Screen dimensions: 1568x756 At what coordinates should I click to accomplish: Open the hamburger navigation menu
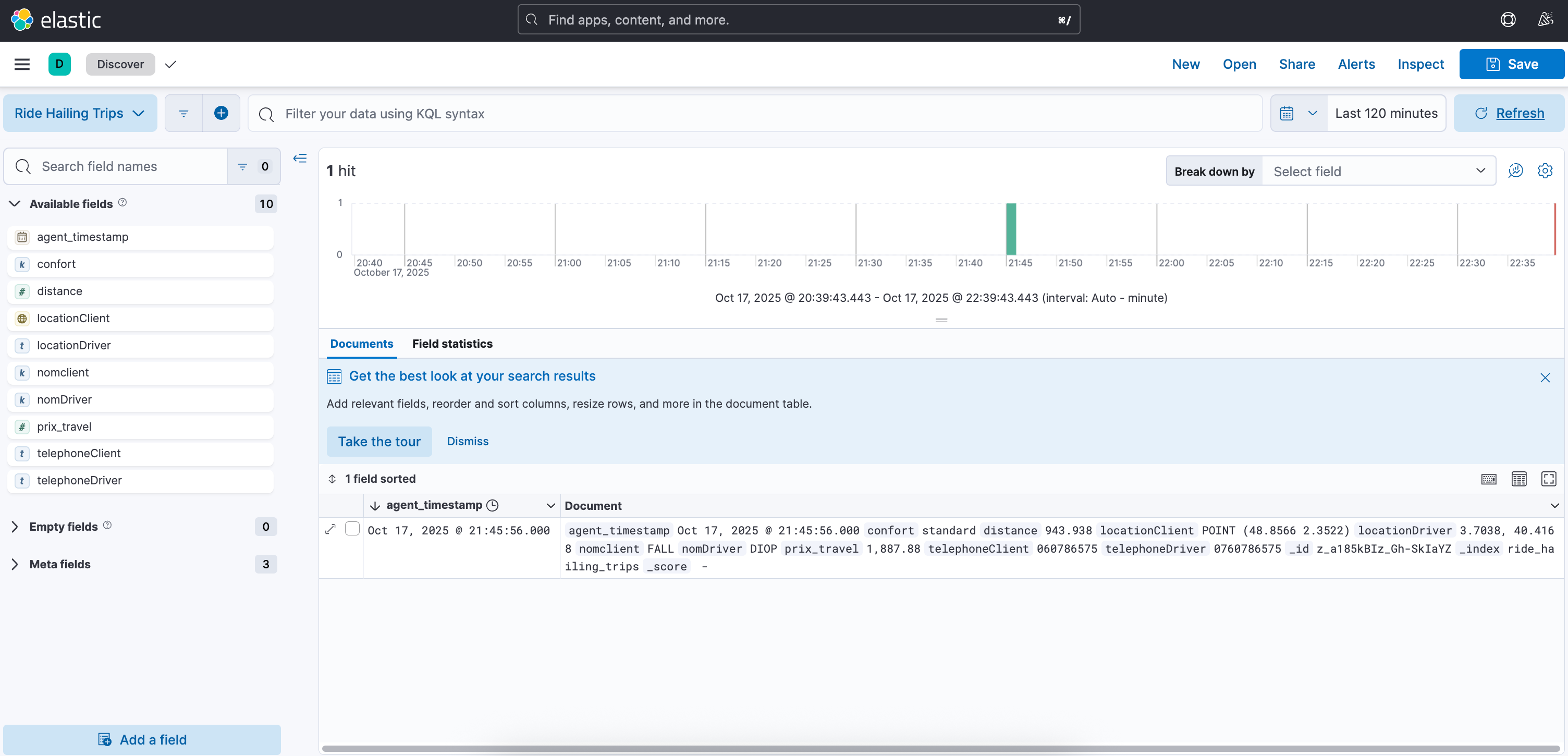click(22, 64)
